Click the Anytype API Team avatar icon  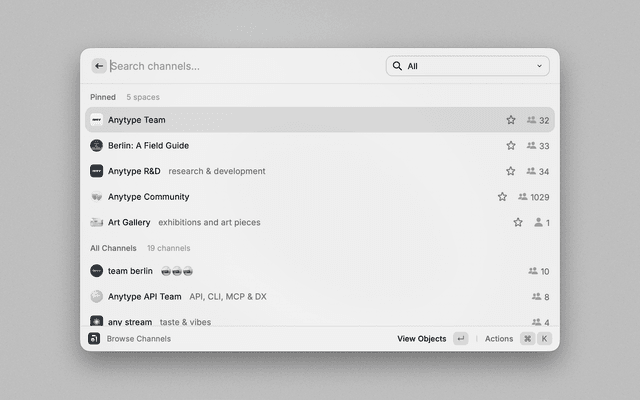[x=97, y=296]
